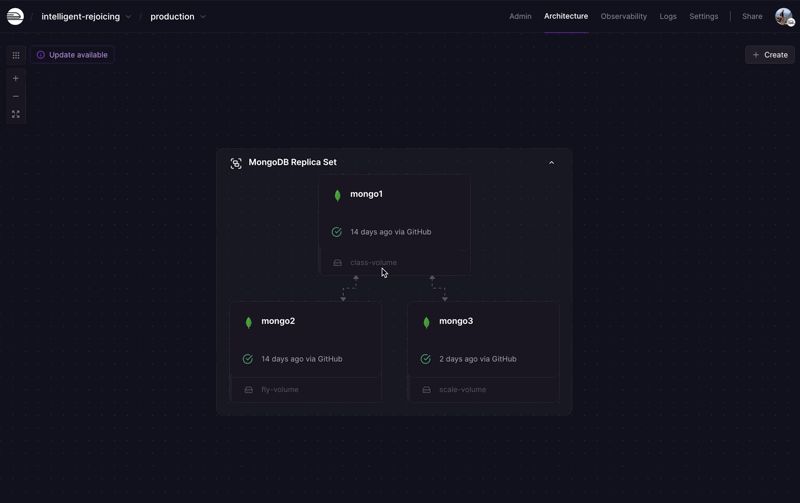This screenshot has height=503, width=800.
Task: Open the Settings tab
Action: [704, 16]
